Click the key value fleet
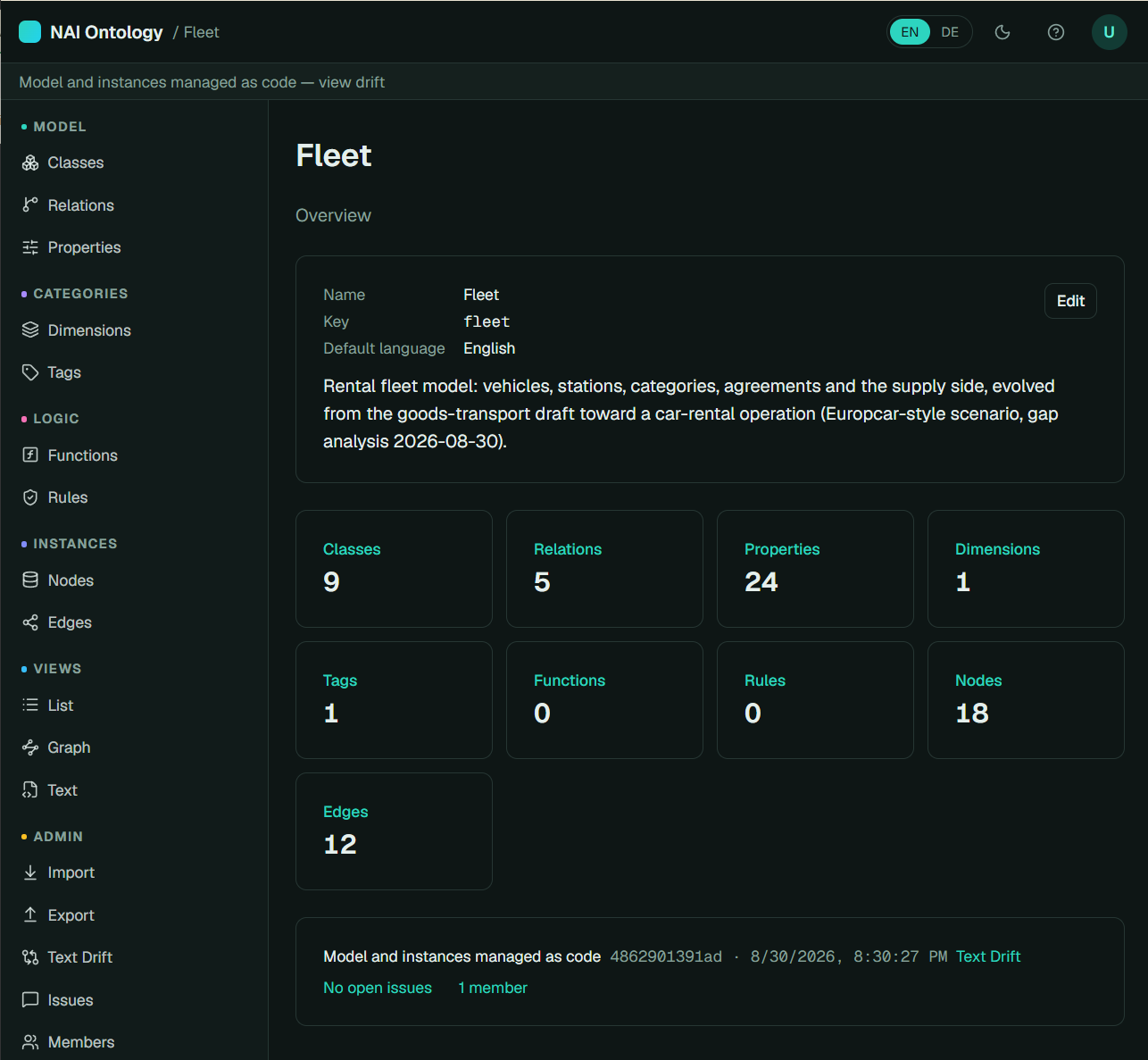Viewport: 1148px width, 1060px height. 487,321
